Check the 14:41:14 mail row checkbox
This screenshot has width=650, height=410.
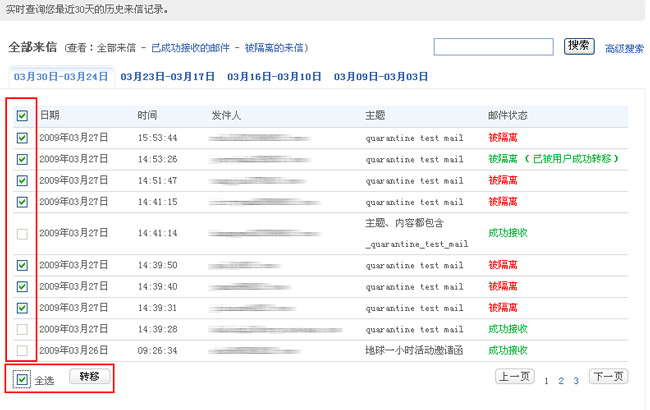(x=22, y=233)
